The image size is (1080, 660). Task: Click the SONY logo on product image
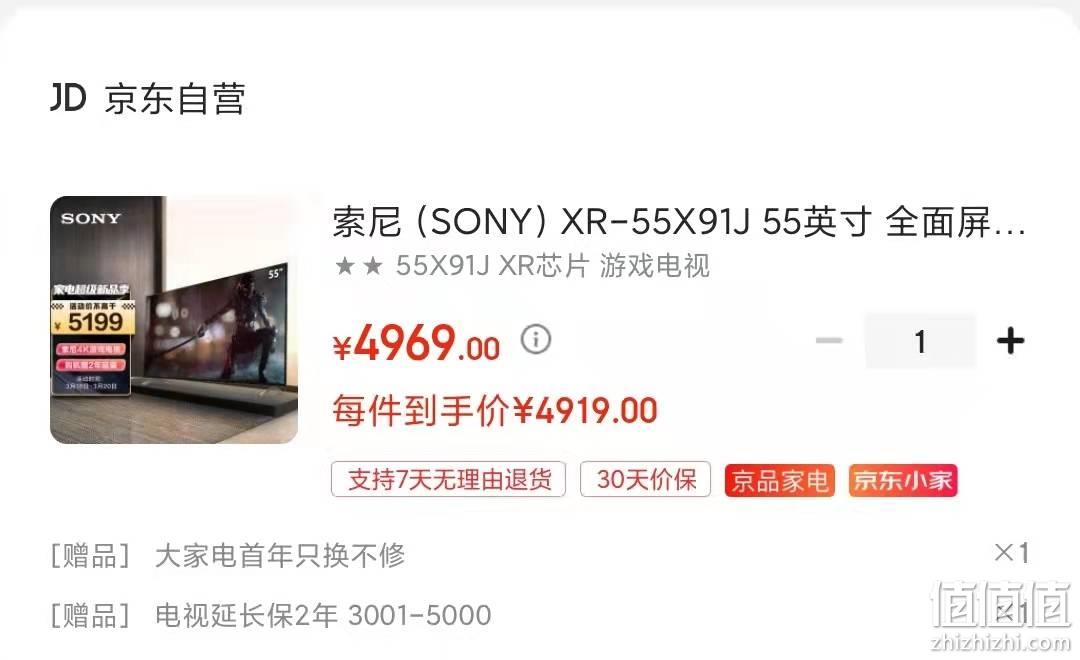tap(90, 219)
